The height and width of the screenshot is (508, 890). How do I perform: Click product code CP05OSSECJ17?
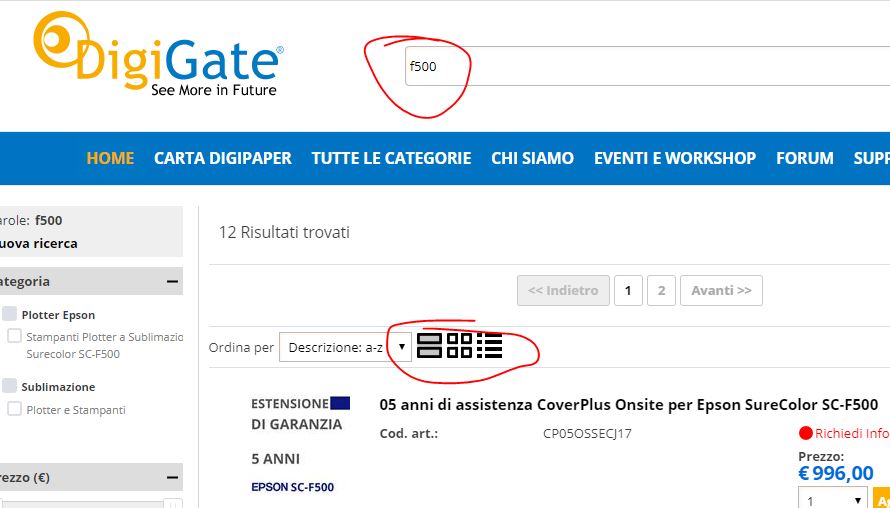[587, 434]
